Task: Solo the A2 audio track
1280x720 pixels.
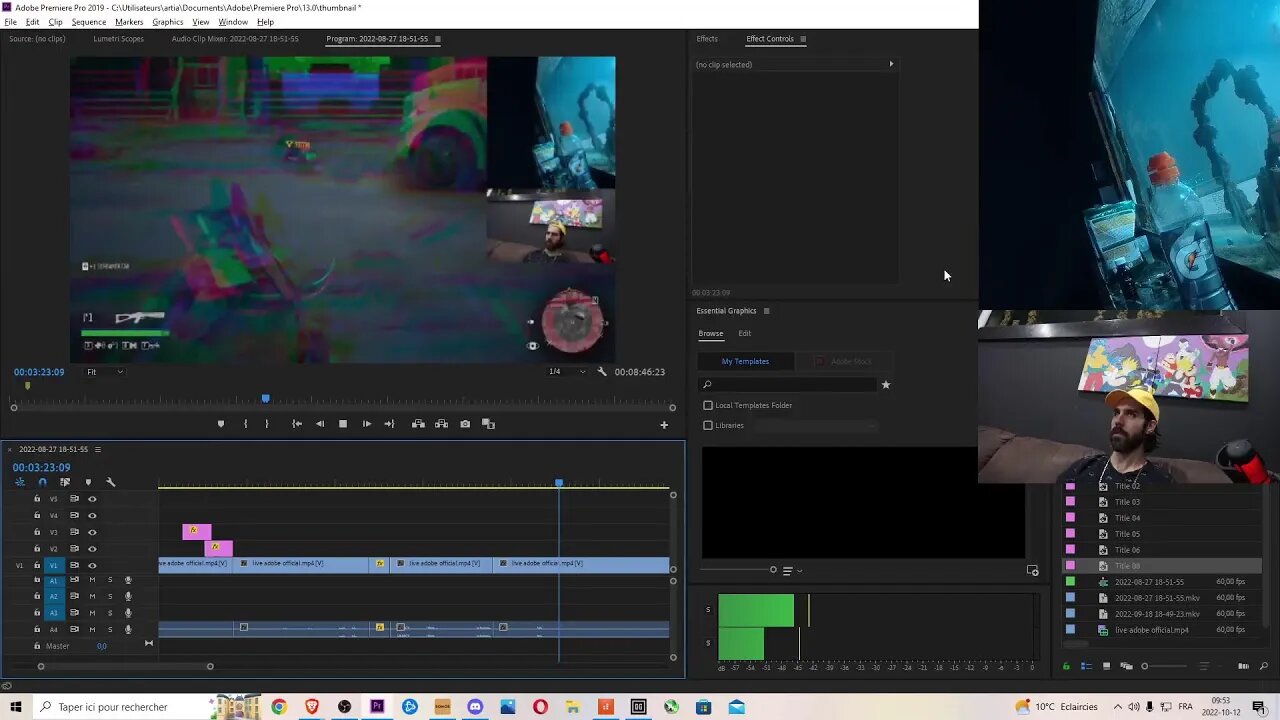Action: (x=110, y=596)
